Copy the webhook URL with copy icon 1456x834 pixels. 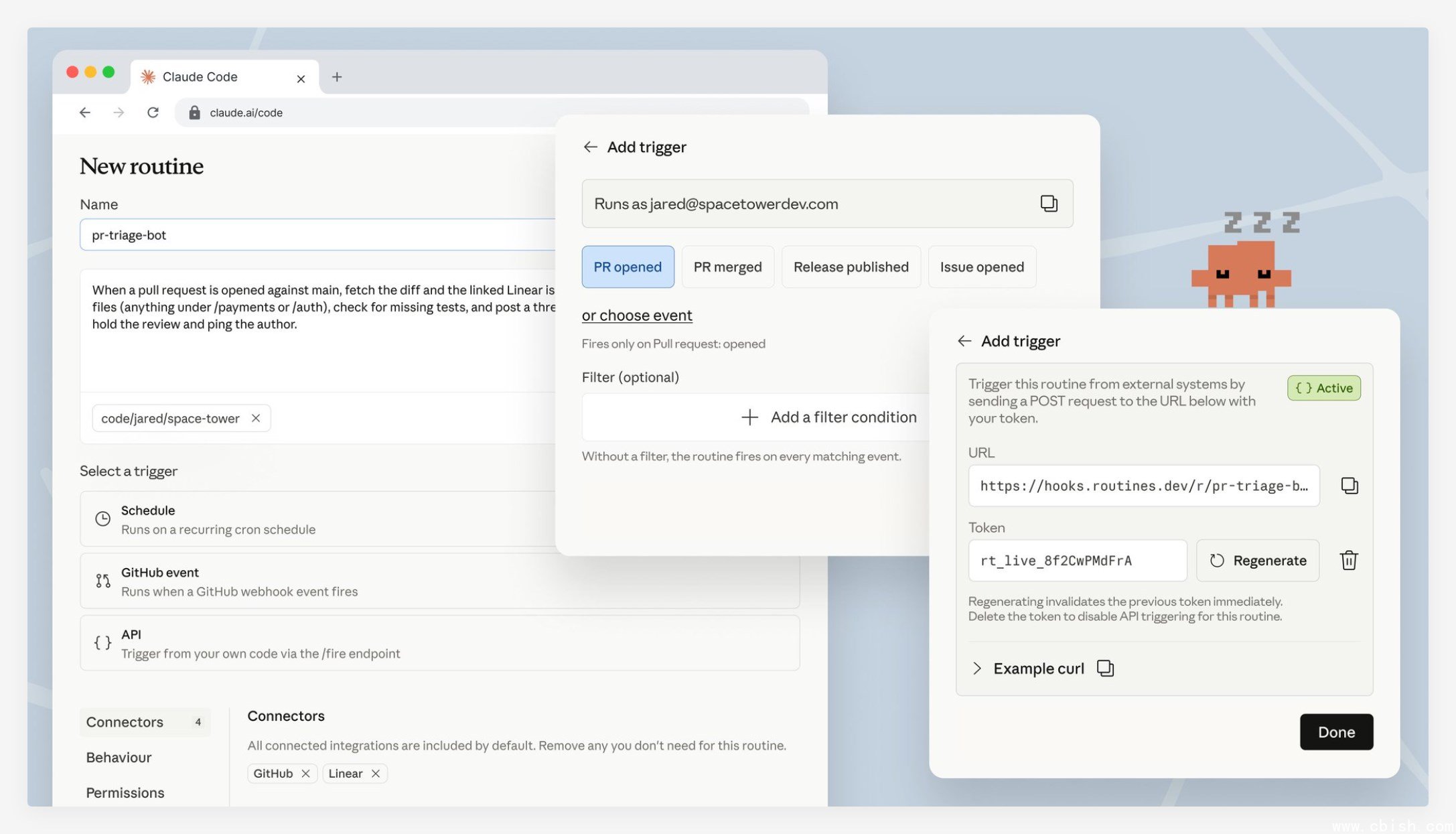pos(1349,486)
